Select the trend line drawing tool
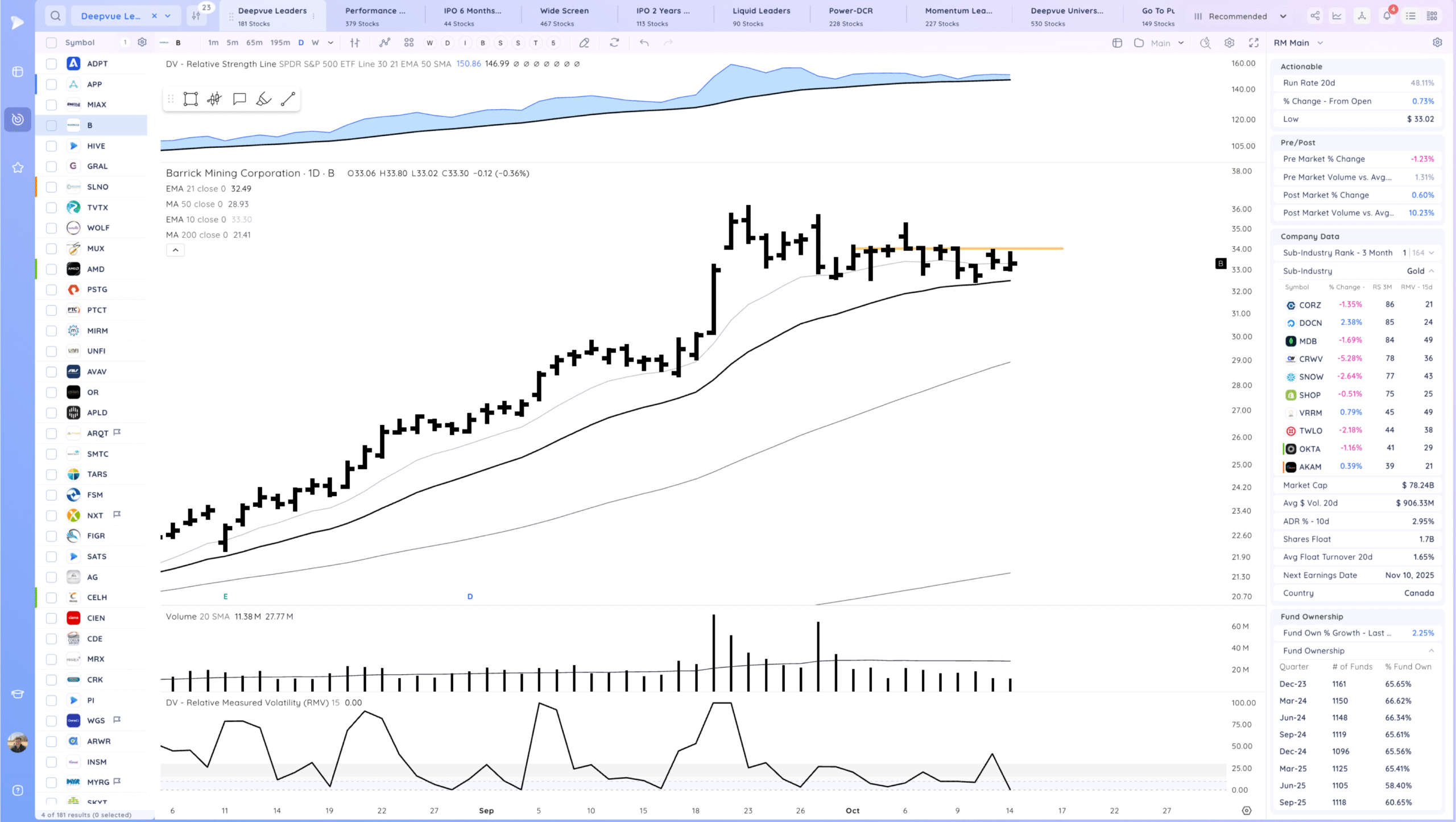This screenshot has height=822, width=1456. (x=288, y=99)
